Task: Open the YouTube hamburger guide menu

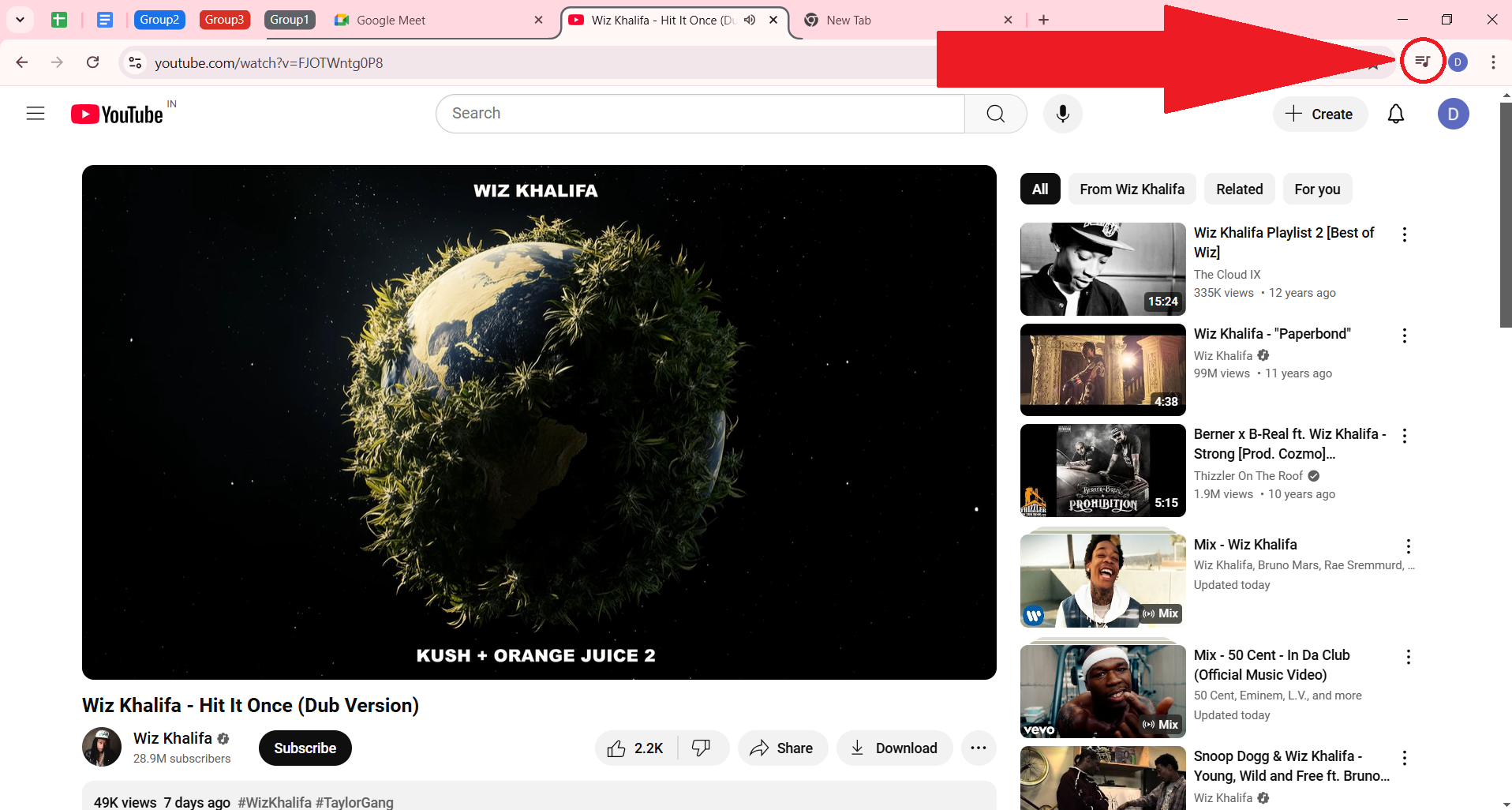Action: click(x=36, y=114)
